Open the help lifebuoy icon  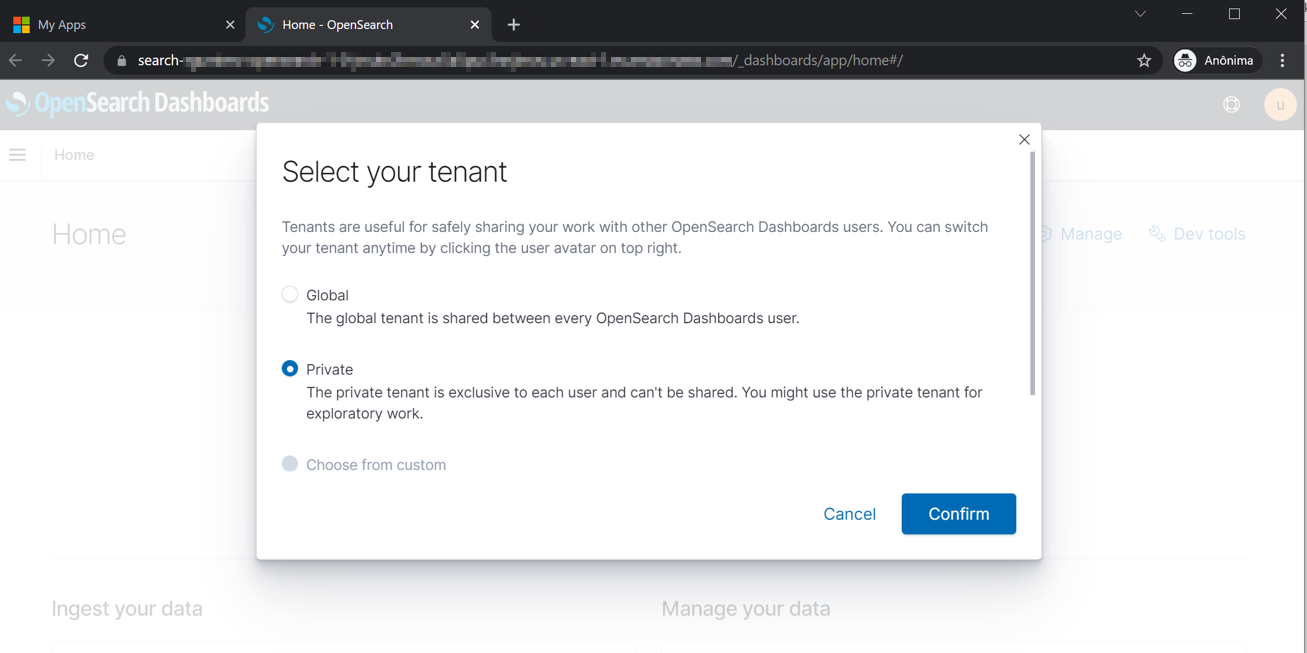(1231, 105)
